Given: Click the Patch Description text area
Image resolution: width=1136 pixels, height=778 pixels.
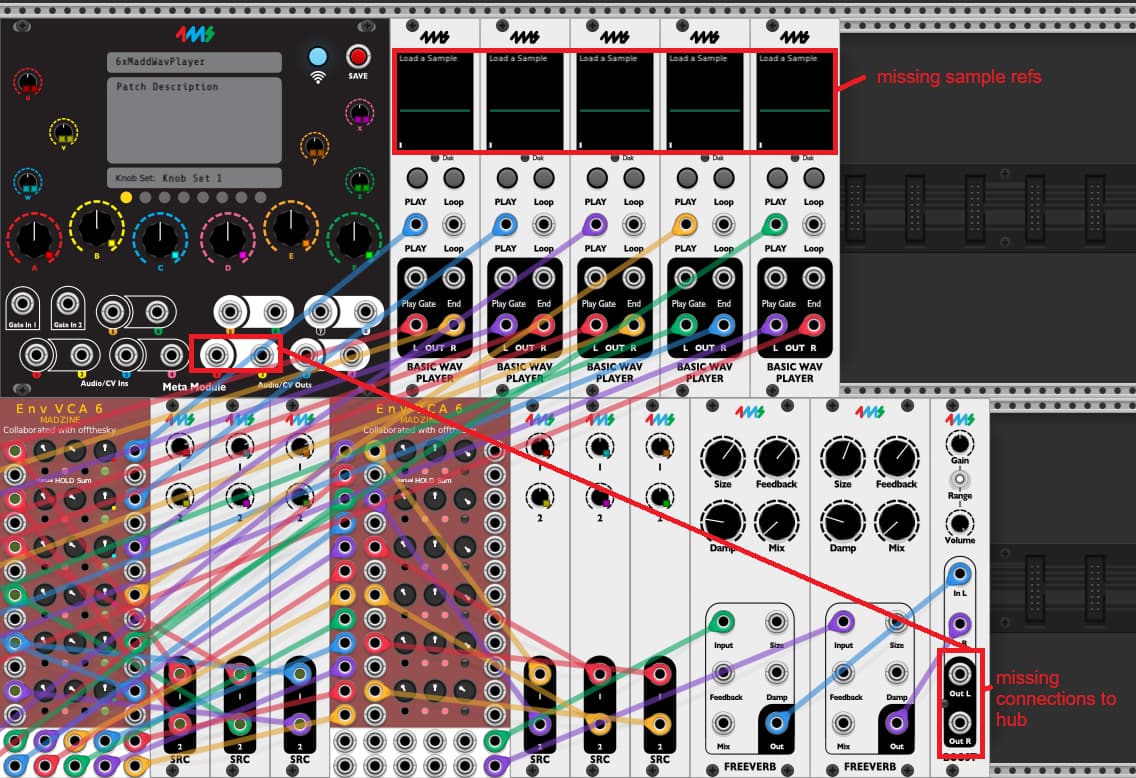Looking at the screenshot, I should click(x=194, y=120).
